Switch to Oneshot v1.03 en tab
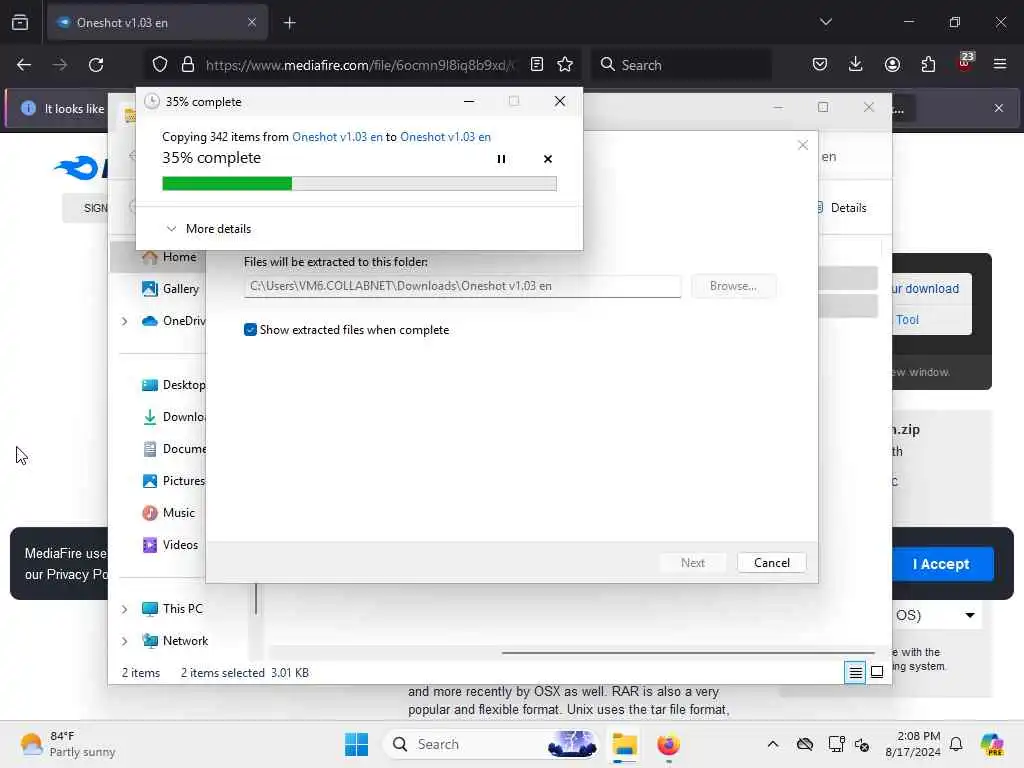1024x768 pixels. coord(157,23)
